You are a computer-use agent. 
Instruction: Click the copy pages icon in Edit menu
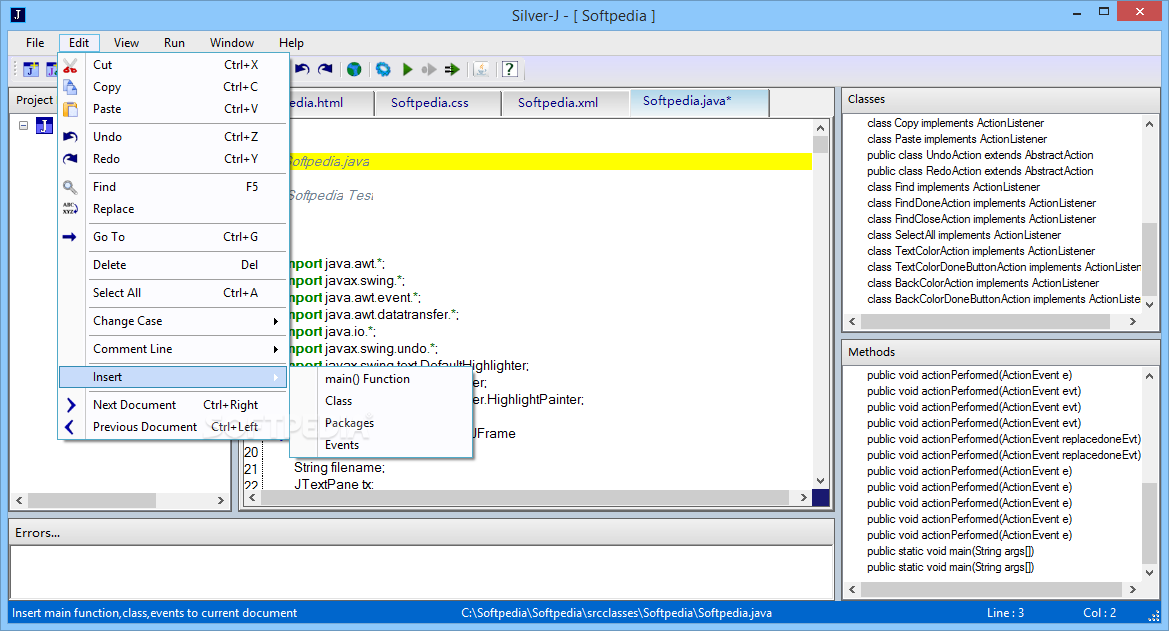70,87
